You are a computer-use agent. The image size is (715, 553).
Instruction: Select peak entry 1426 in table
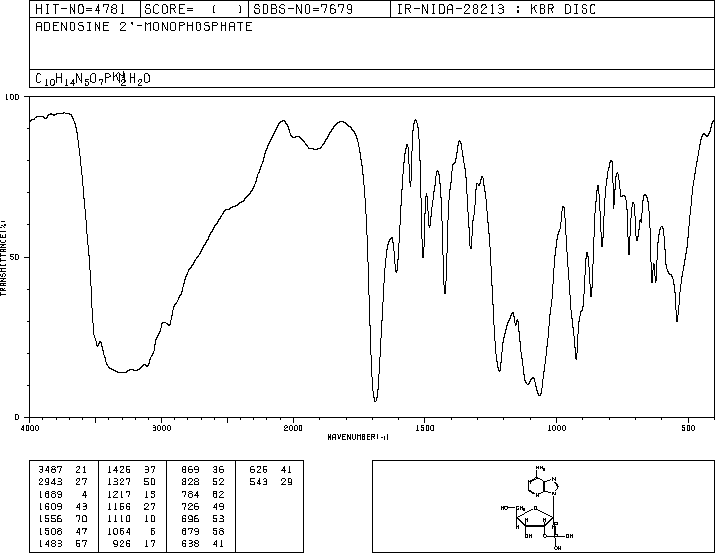pyautogui.click(x=132, y=469)
